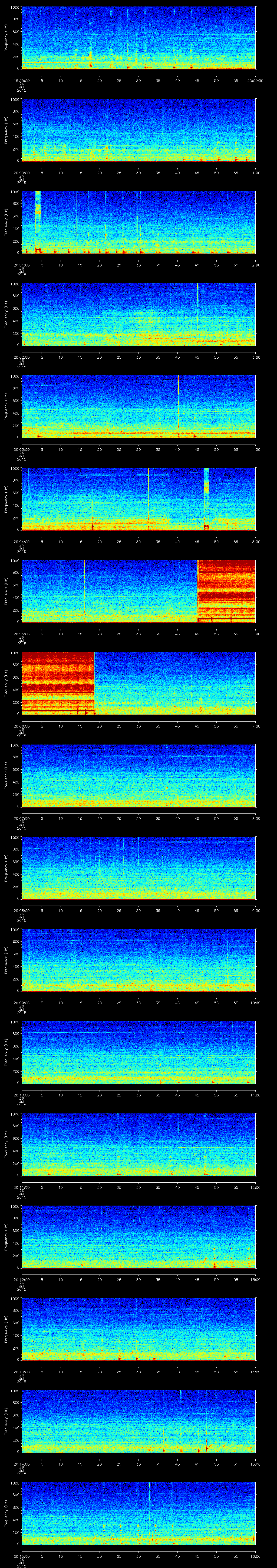The image size is (277, 1568).
Task: Choose the spectrogram panel starting at 20:04:00
Action: [x=138, y=499]
